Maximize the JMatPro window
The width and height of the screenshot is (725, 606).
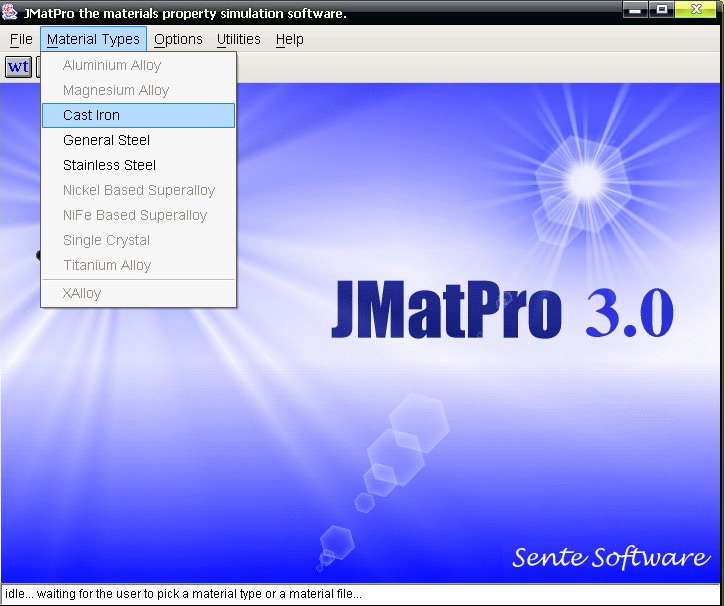pos(662,10)
